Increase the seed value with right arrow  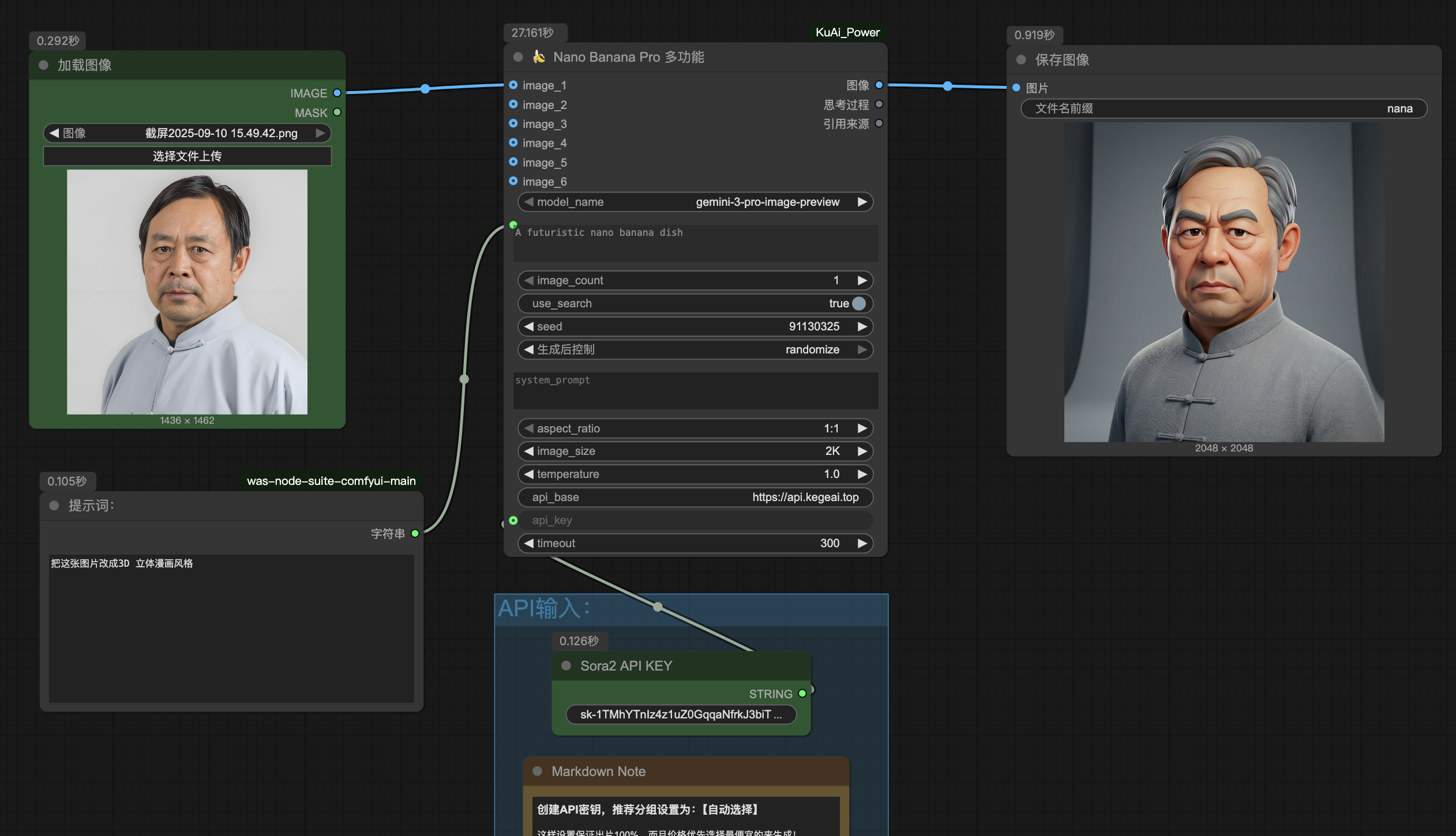coord(862,326)
